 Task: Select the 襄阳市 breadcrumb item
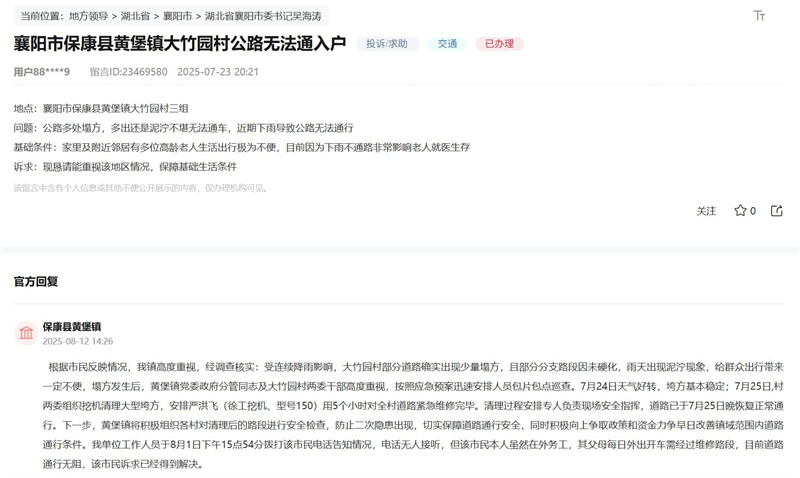point(178,16)
